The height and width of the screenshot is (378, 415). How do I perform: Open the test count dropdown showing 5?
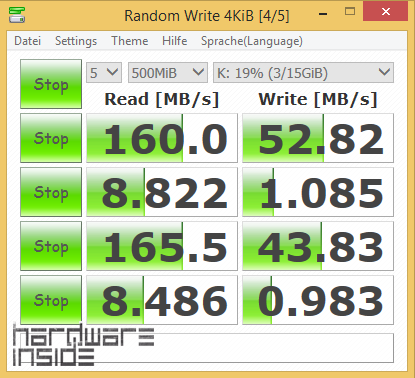click(104, 73)
